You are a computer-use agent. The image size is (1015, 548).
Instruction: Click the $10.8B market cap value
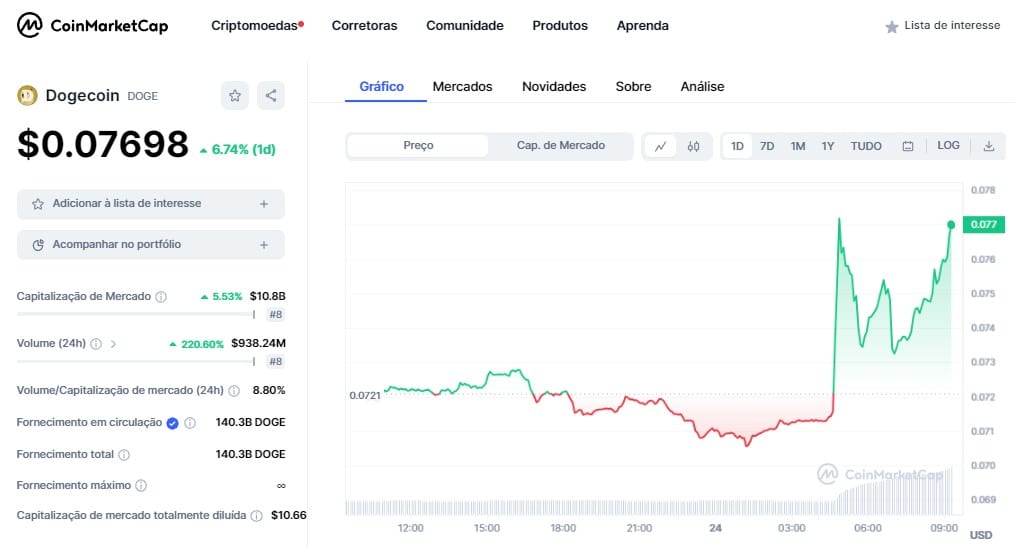click(267, 296)
